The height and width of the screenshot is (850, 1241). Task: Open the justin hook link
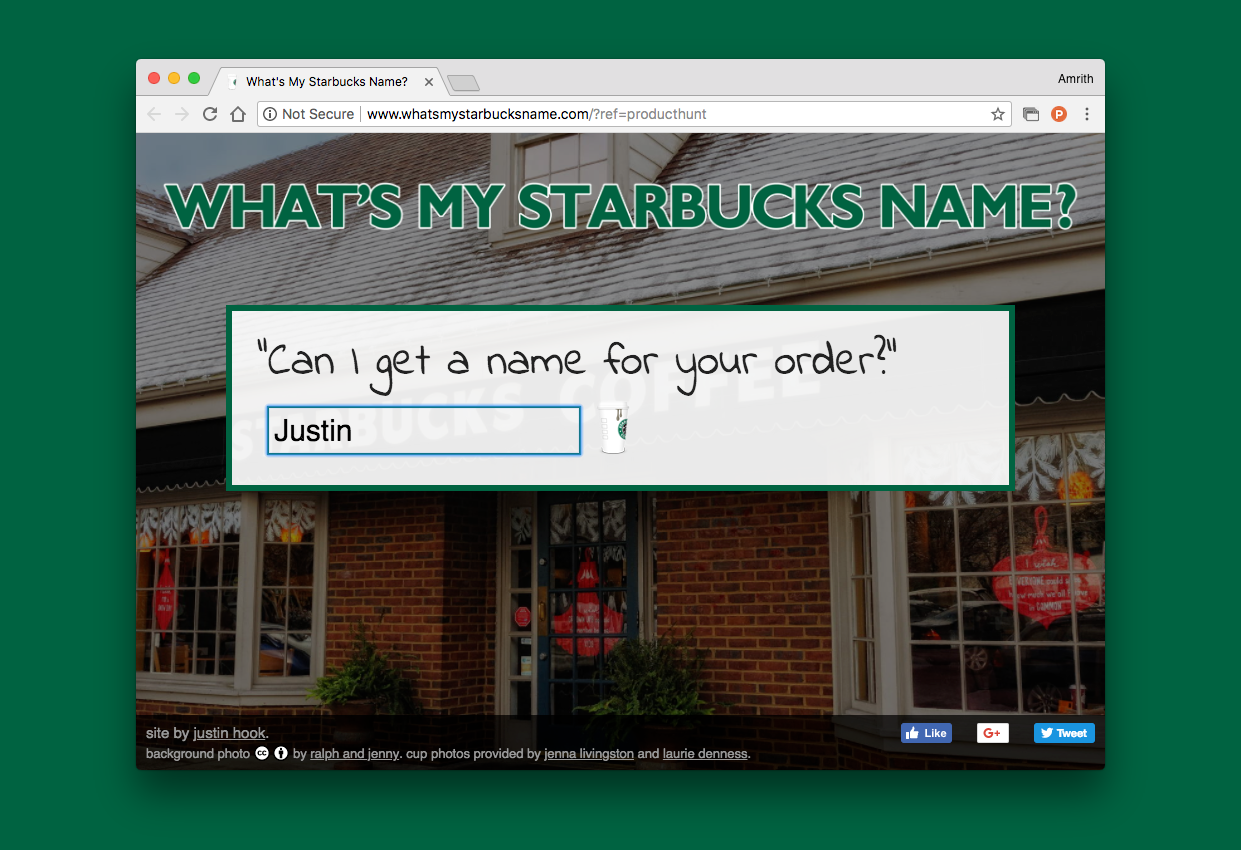click(228, 732)
